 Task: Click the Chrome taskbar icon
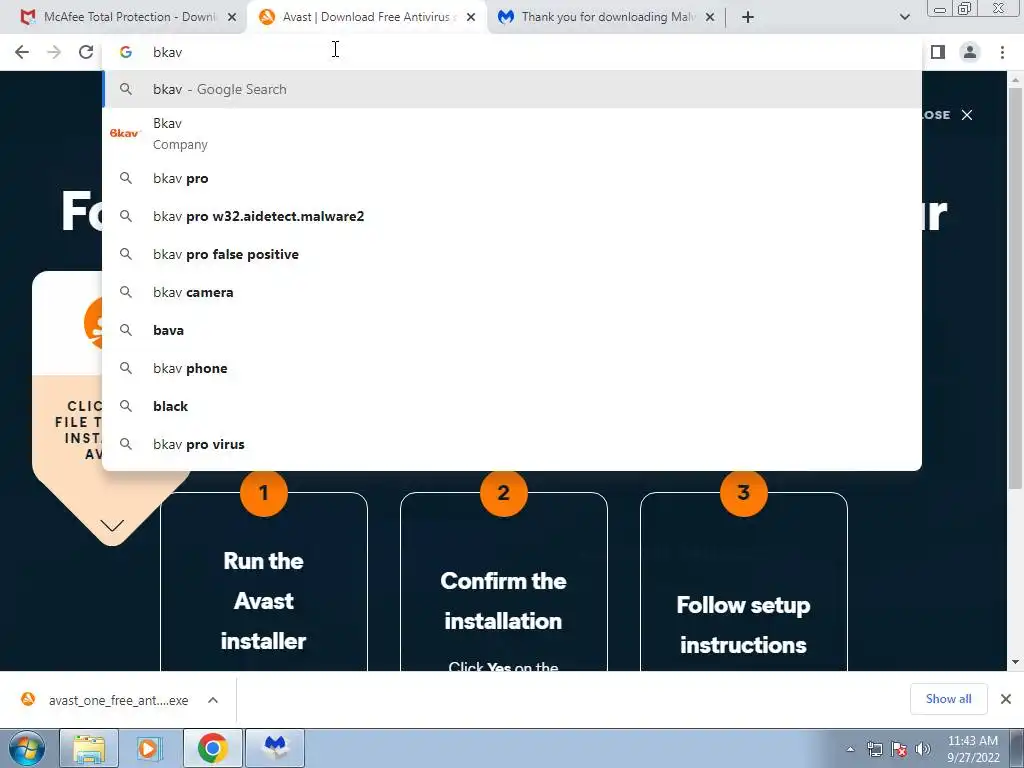click(x=212, y=748)
